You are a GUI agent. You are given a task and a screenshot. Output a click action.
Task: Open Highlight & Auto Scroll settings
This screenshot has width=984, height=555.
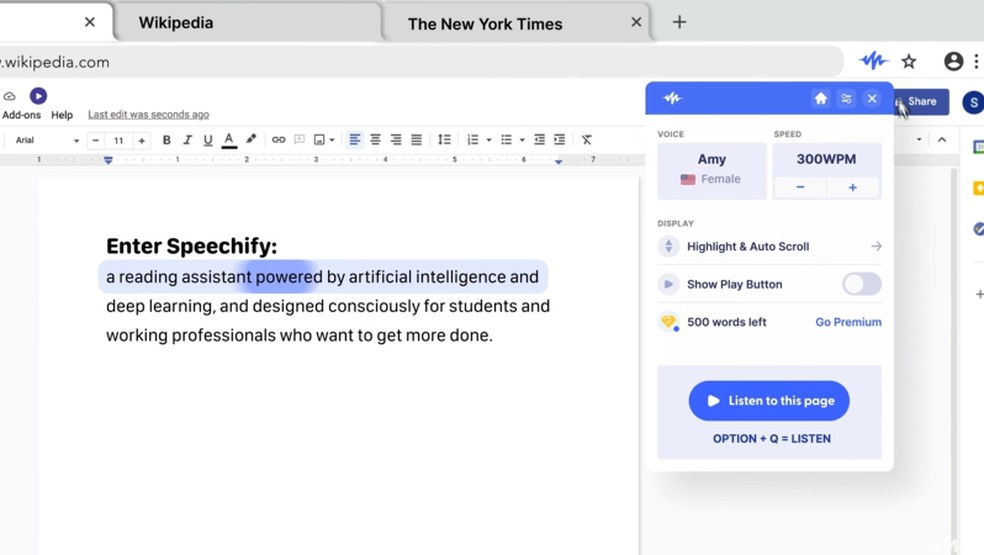[x=769, y=247]
